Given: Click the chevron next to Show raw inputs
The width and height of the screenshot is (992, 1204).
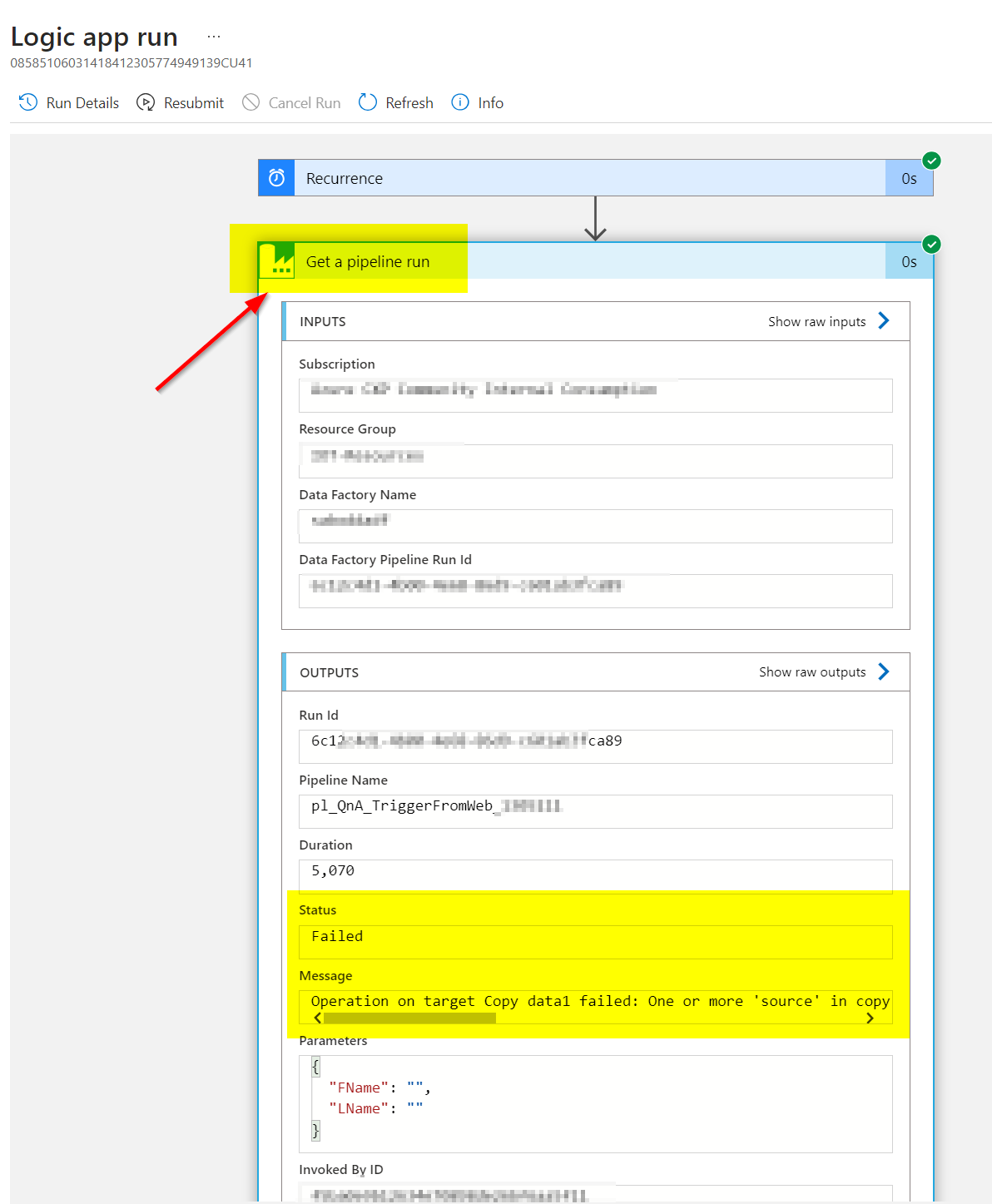Looking at the screenshot, I should (884, 321).
